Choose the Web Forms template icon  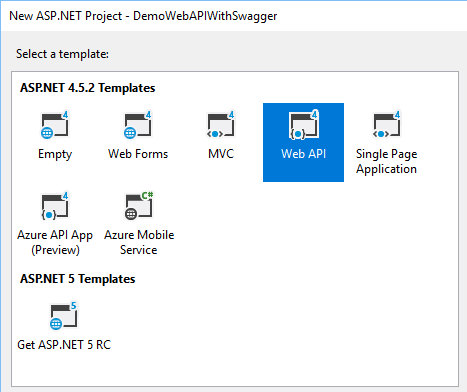click(138, 125)
